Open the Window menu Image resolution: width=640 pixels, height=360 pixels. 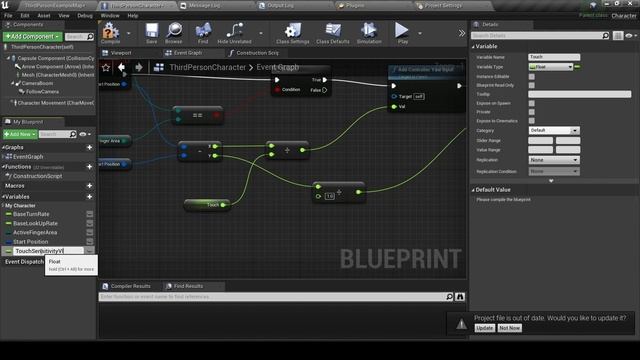point(110,16)
